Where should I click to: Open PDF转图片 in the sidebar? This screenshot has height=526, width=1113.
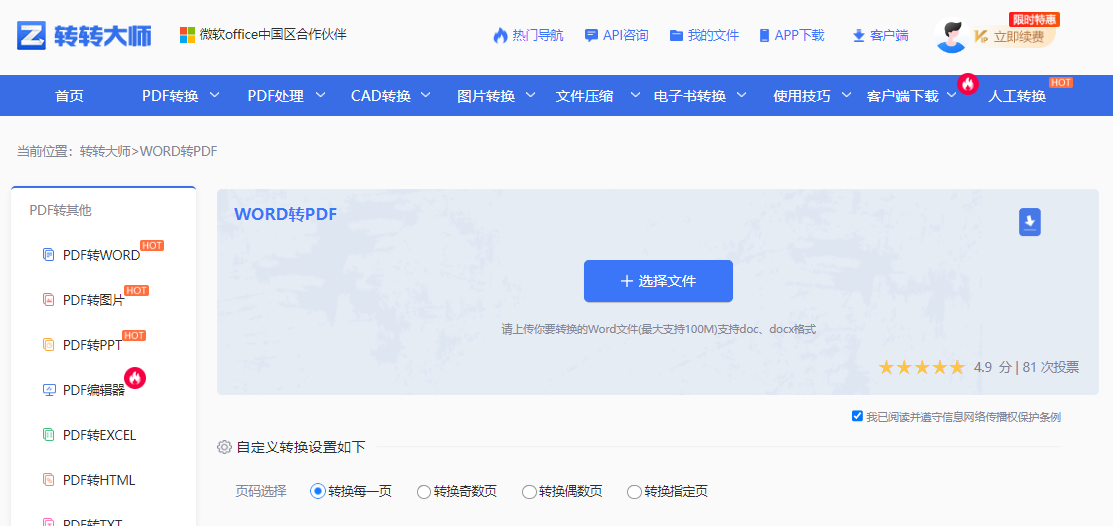(94, 300)
